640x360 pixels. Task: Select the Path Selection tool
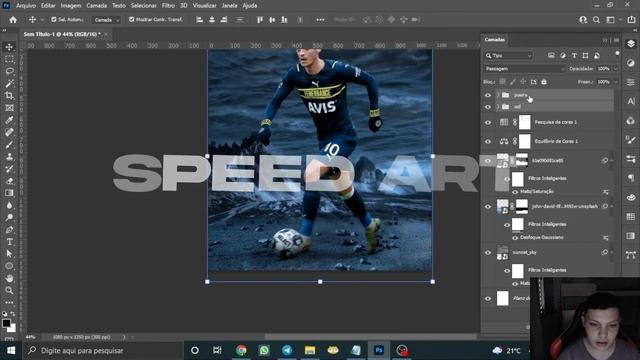[x=9, y=254]
